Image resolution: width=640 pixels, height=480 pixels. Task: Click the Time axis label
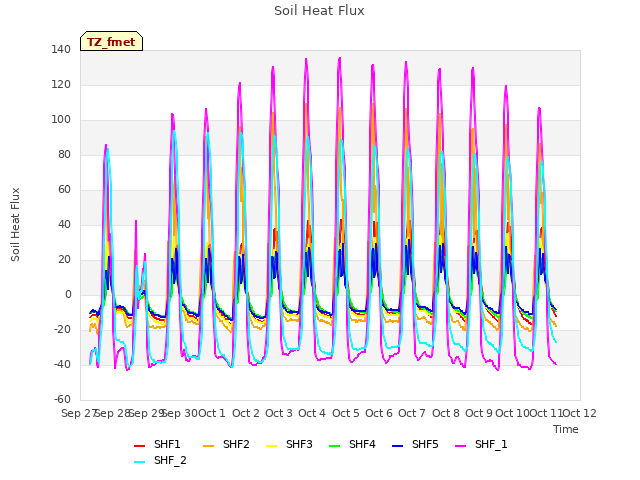(566, 429)
